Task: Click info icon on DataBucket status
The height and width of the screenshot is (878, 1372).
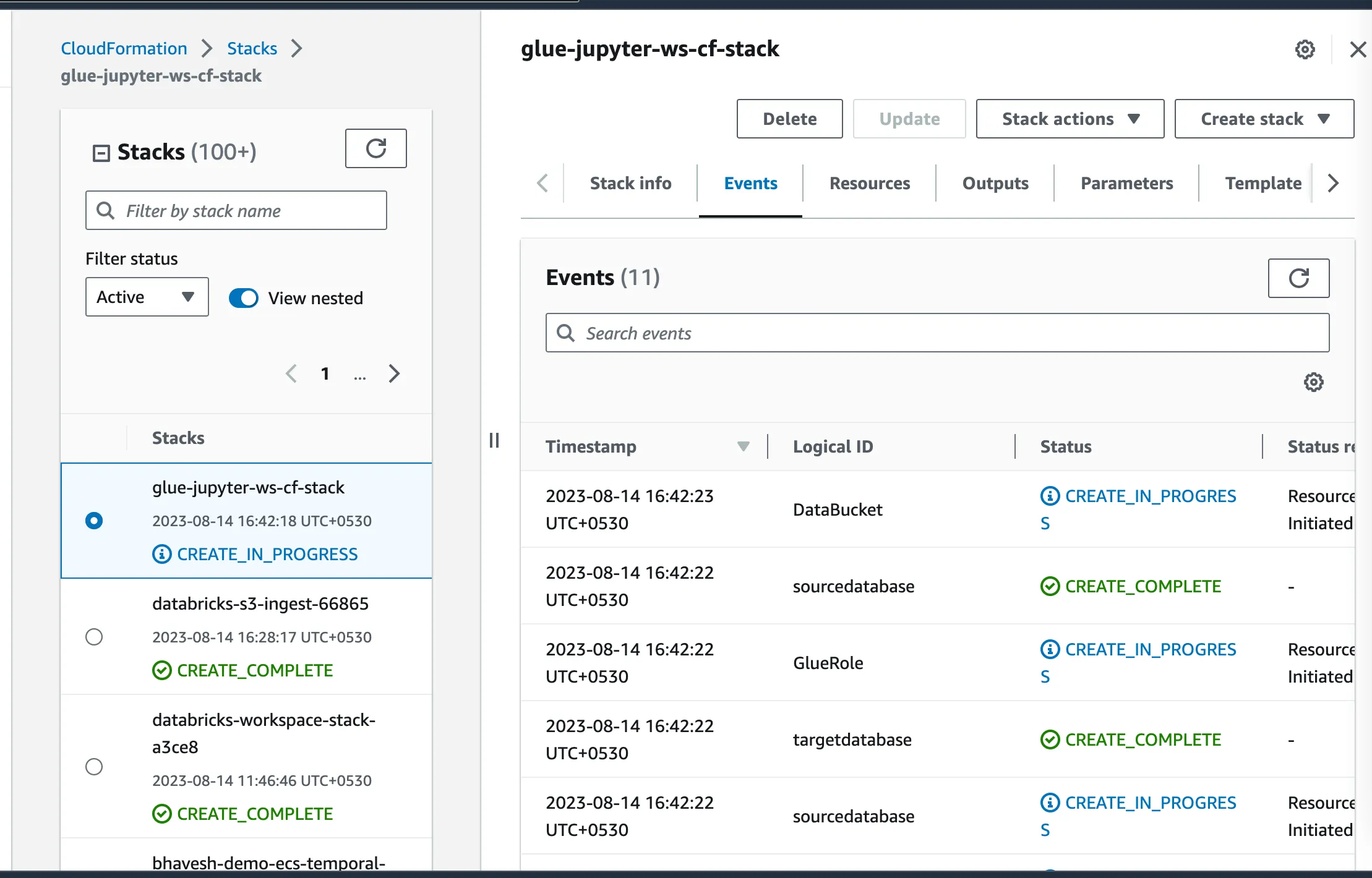Action: [x=1050, y=496]
